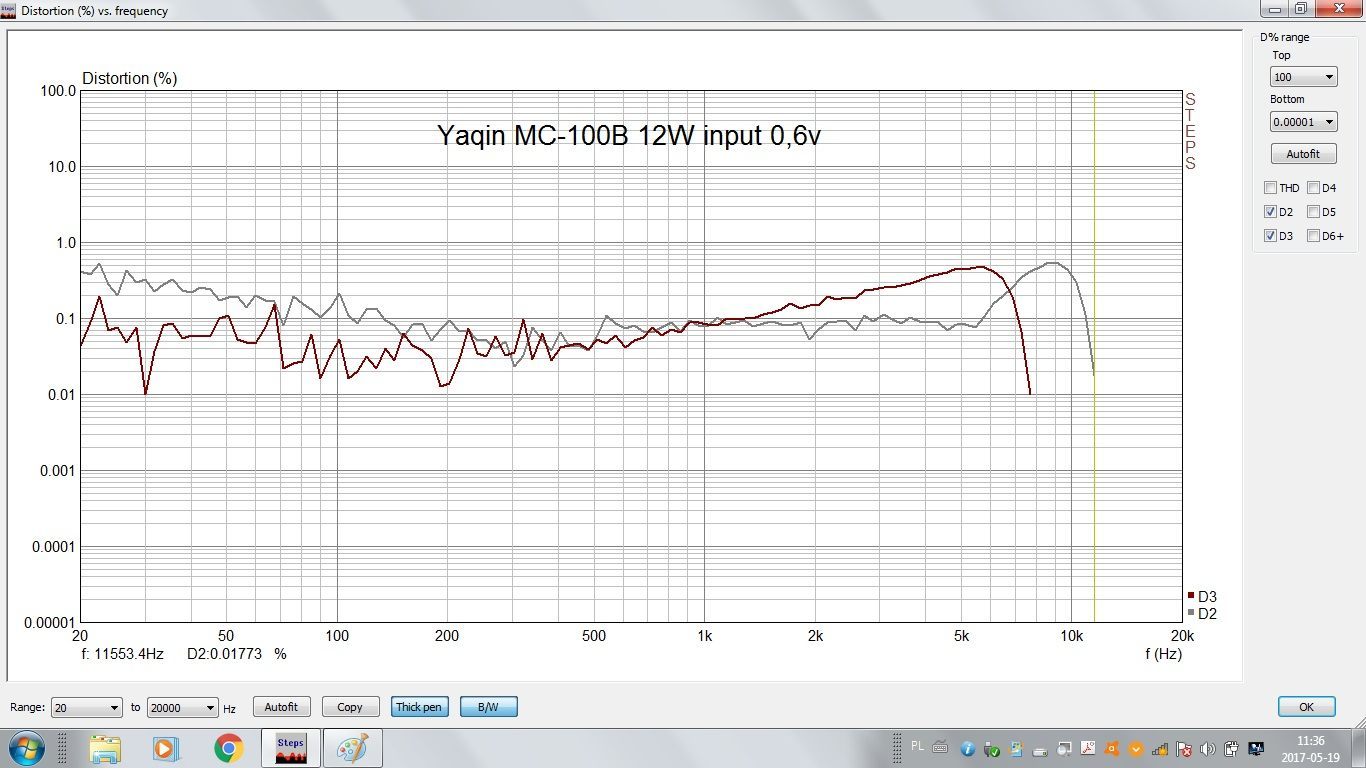This screenshot has width=1366, height=768.
Task: Click the 'f: 11553.4Hz' readout
Action: pyautogui.click(x=122, y=654)
